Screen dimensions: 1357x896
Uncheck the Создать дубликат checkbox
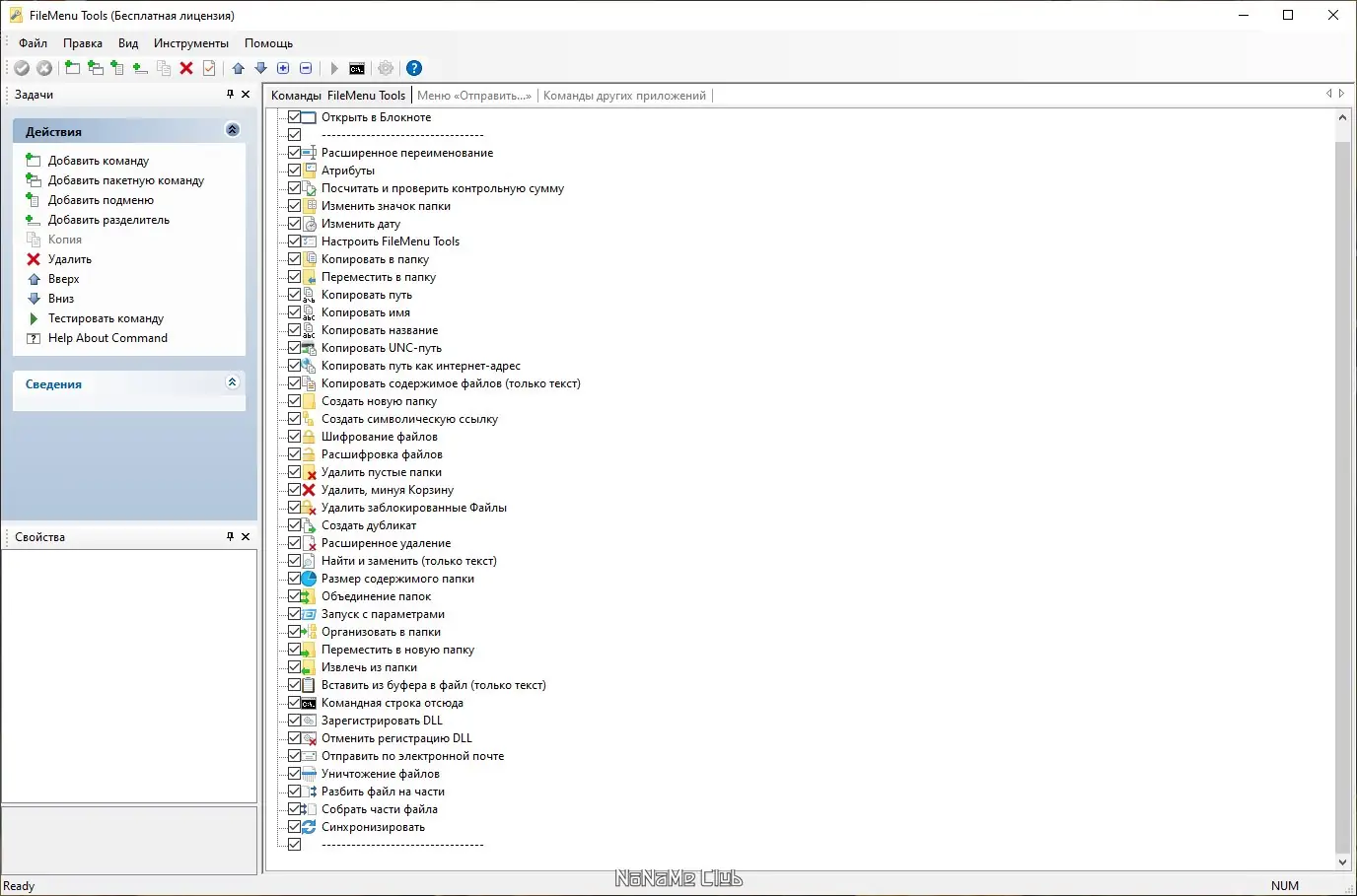tap(294, 525)
